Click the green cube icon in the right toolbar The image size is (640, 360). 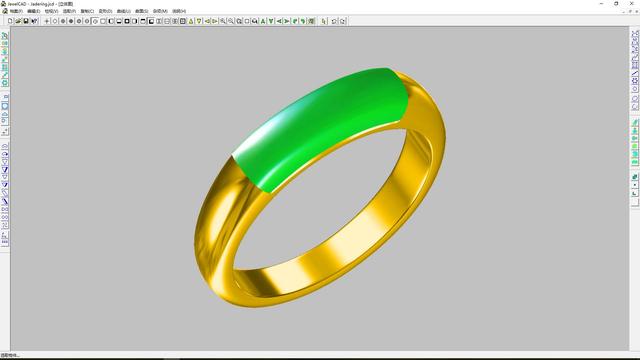(635, 177)
